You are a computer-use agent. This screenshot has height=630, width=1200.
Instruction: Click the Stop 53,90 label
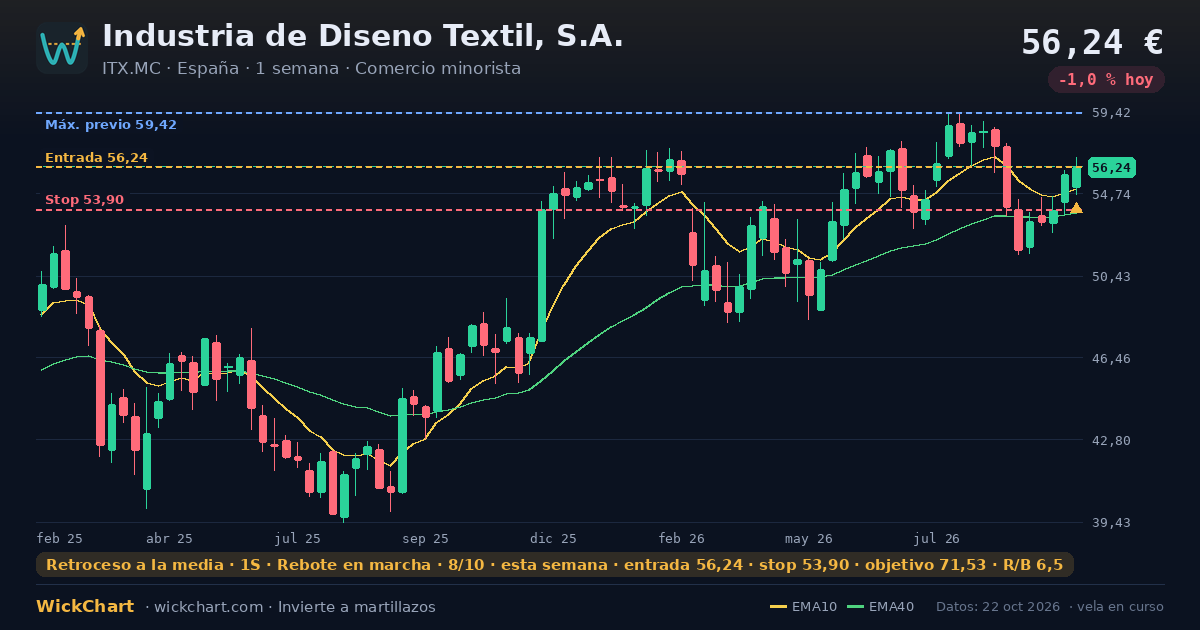(84, 200)
